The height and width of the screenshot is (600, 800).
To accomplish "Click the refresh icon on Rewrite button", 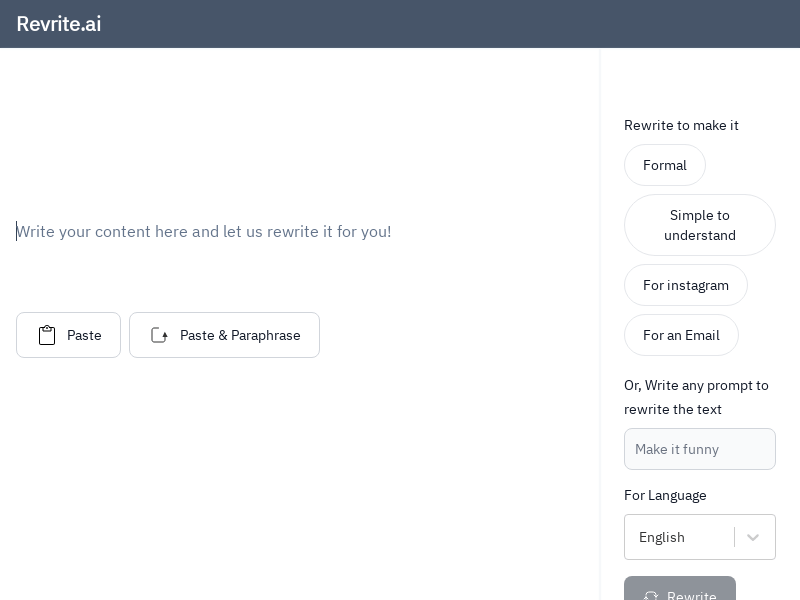I will (651, 595).
